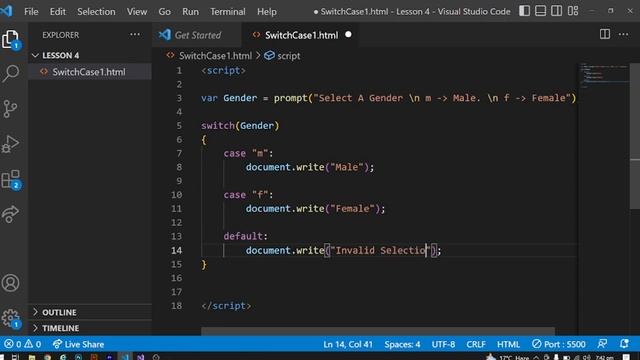Toggle the secondary sidebar layout icon
This screenshot has height=360, width=640.
pyautogui.click(x=556, y=11)
